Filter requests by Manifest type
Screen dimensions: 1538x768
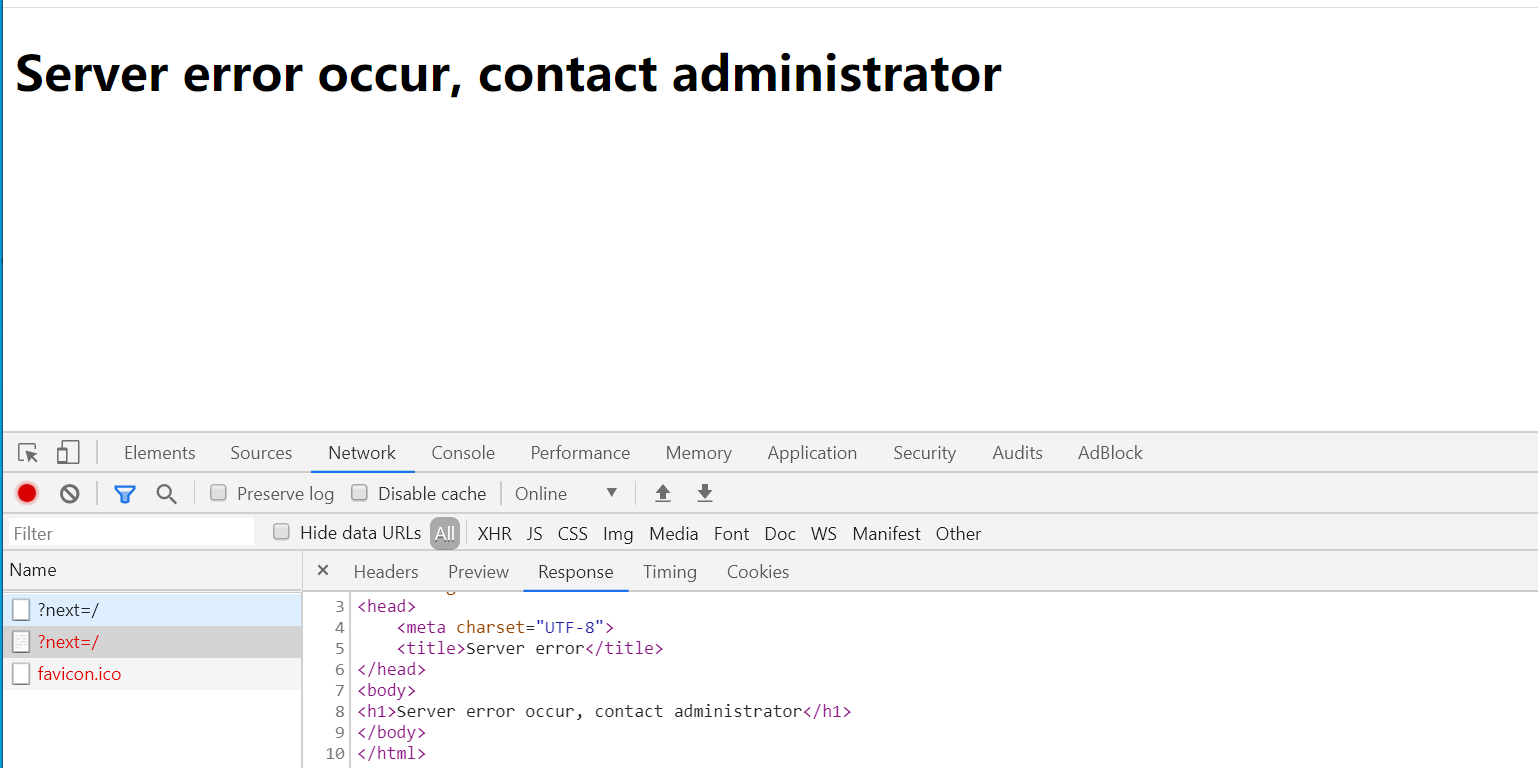tap(886, 533)
